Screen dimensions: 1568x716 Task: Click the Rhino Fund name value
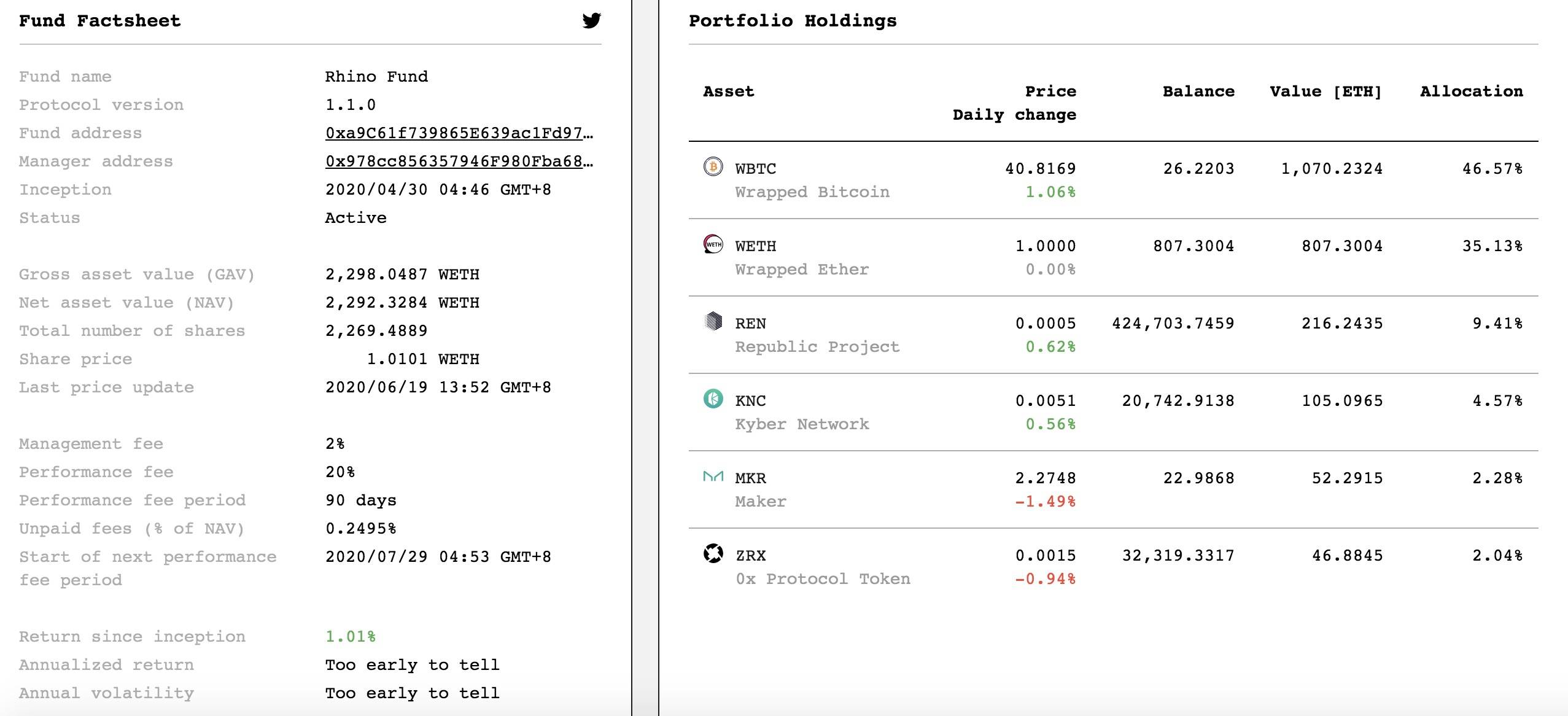(376, 77)
